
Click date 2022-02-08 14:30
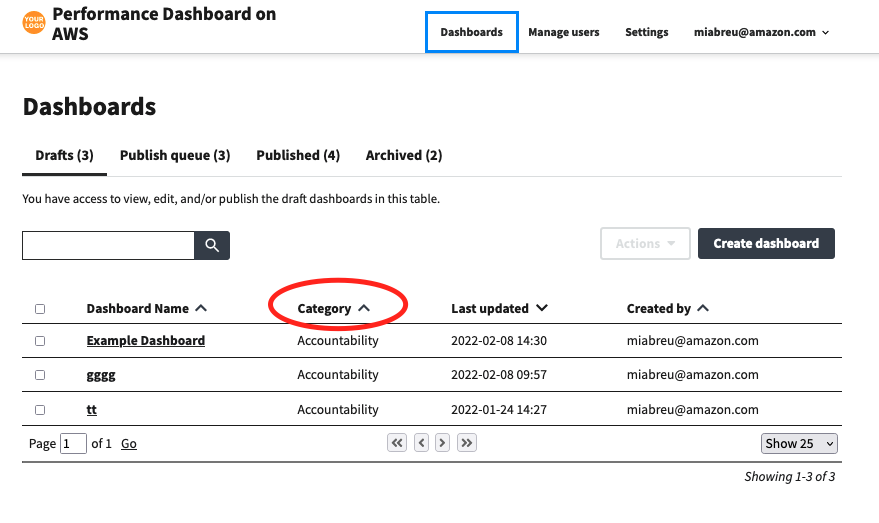coord(499,341)
